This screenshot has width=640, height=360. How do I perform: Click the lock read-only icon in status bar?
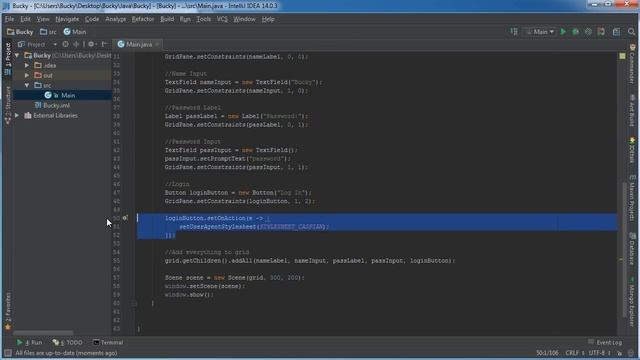(x=620, y=353)
